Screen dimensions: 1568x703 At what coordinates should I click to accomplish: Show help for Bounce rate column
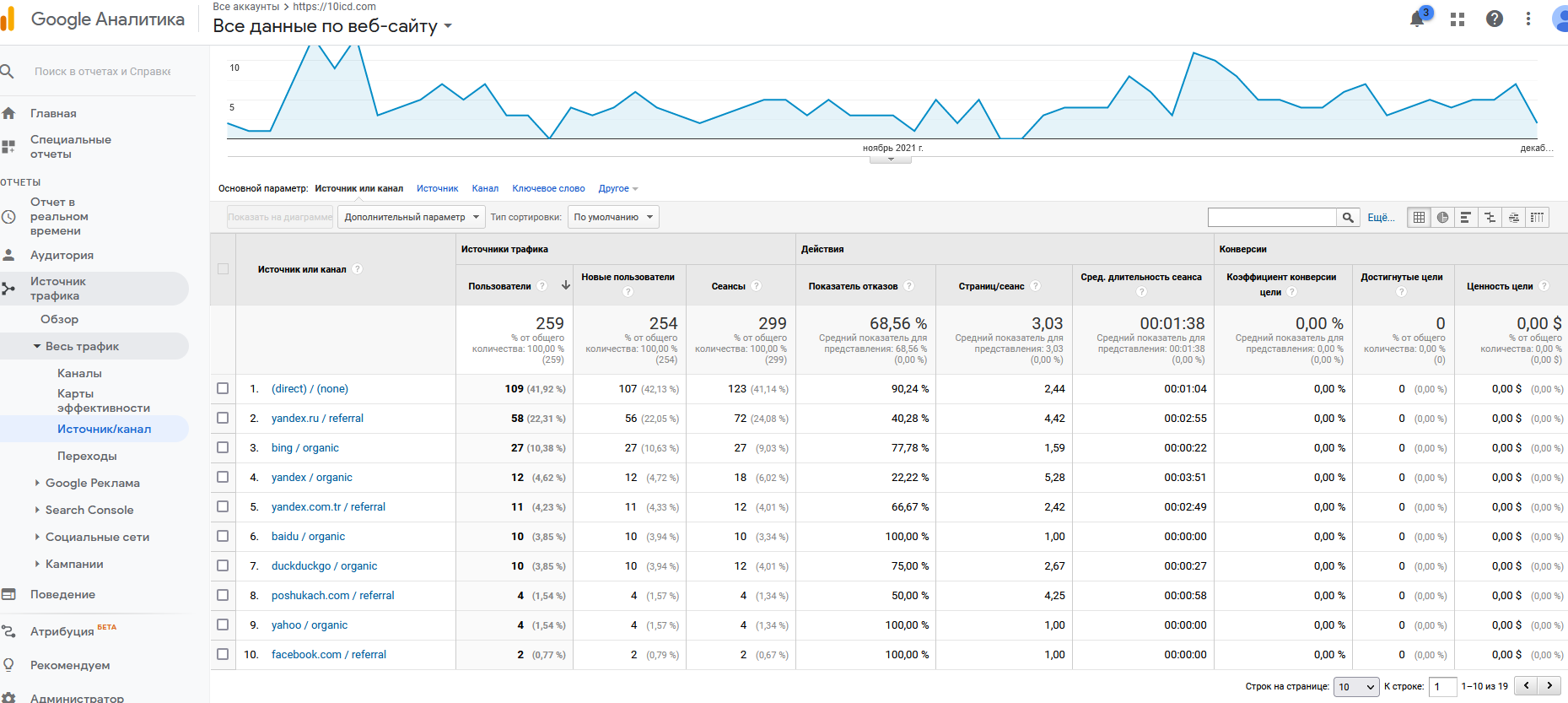pos(908,286)
